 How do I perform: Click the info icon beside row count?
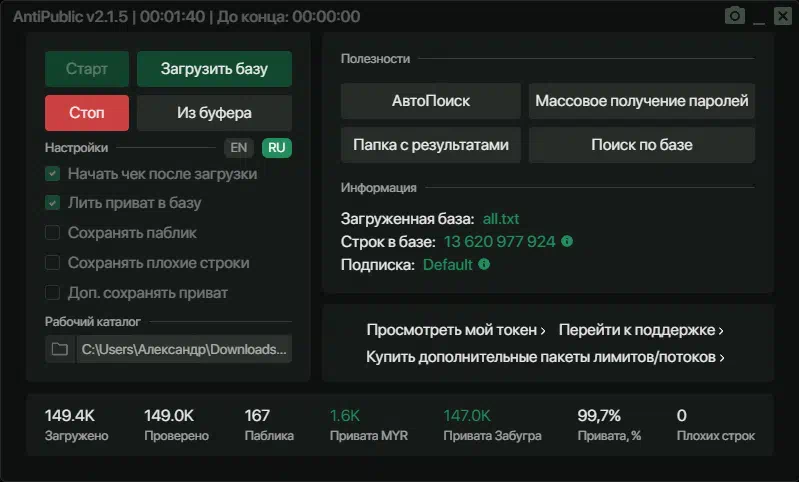(x=567, y=241)
